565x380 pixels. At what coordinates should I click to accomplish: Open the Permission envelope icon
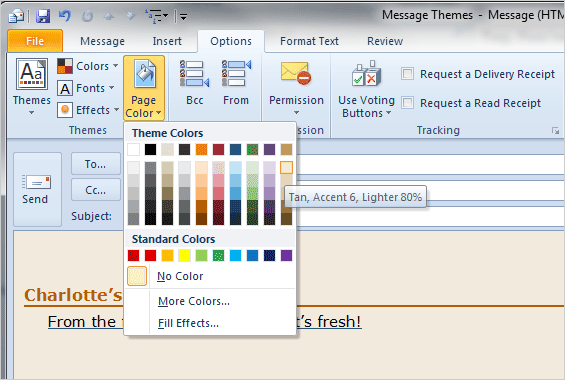click(x=296, y=73)
